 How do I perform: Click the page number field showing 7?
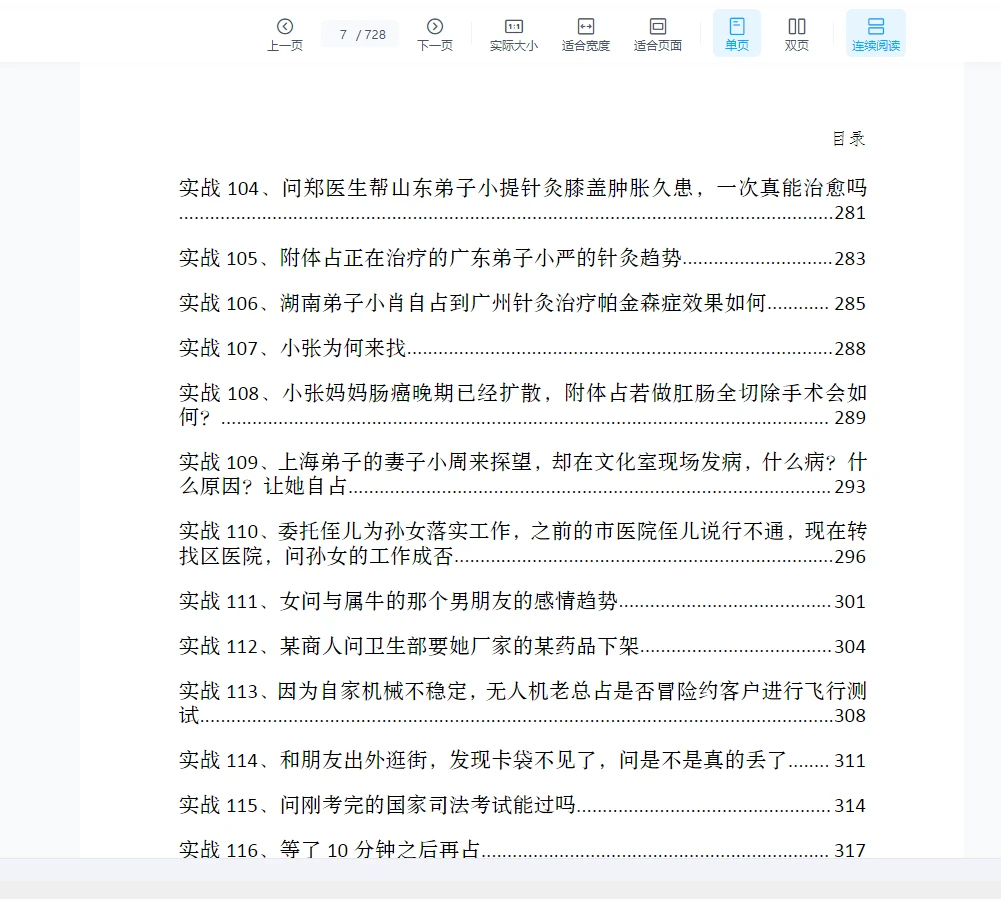pos(343,34)
